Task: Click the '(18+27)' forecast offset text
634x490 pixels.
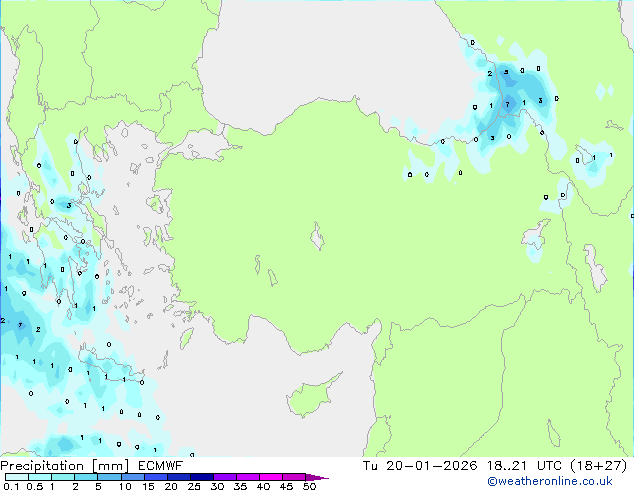Action: click(x=599, y=466)
